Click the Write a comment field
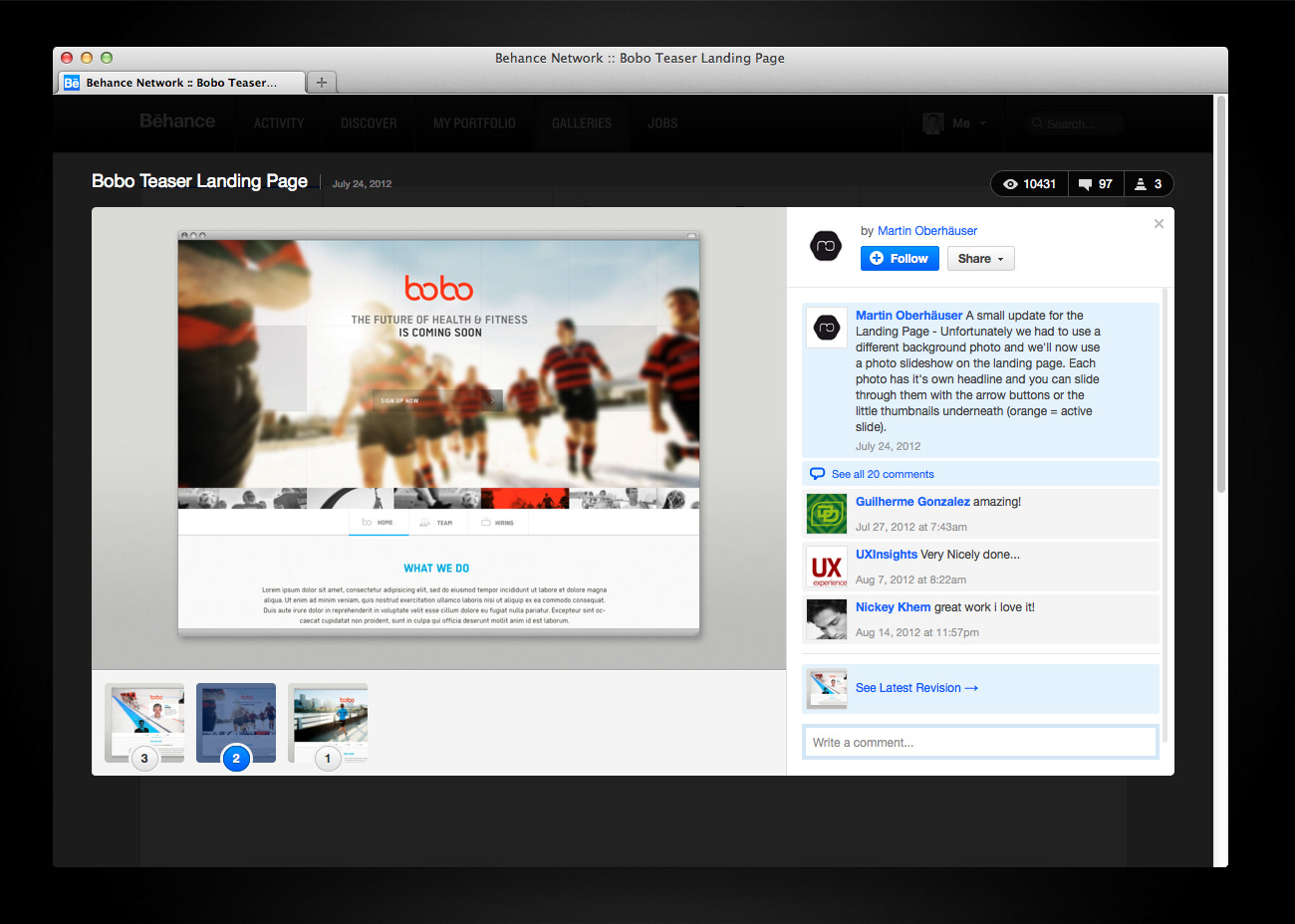 point(980,743)
